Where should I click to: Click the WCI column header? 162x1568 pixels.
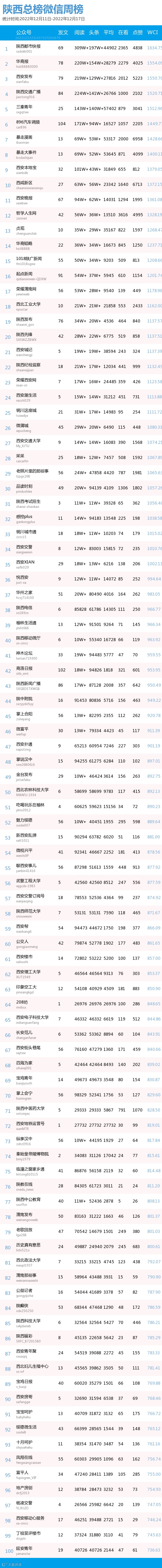[153, 32]
